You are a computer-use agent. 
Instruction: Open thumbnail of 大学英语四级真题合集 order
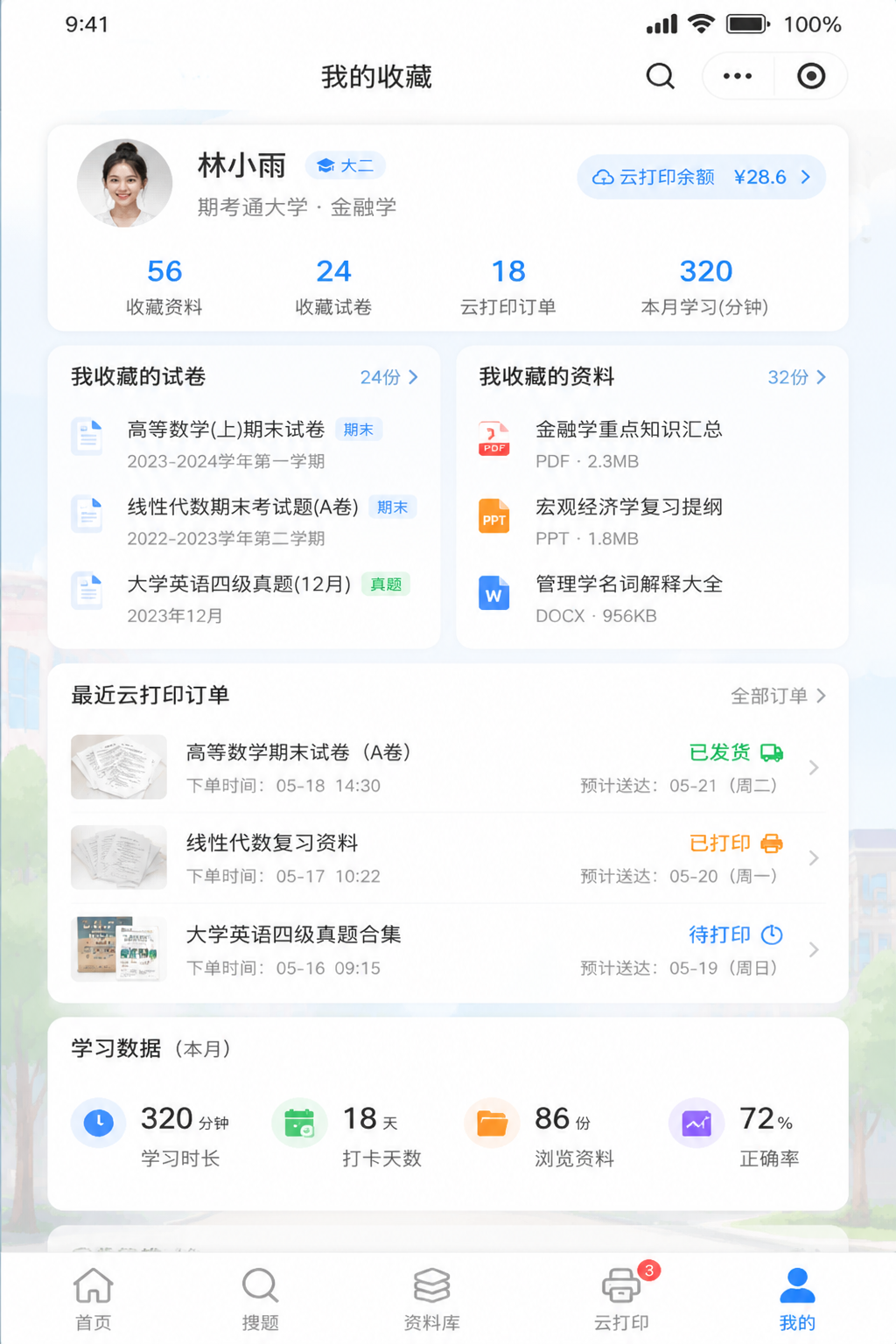coord(119,948)
